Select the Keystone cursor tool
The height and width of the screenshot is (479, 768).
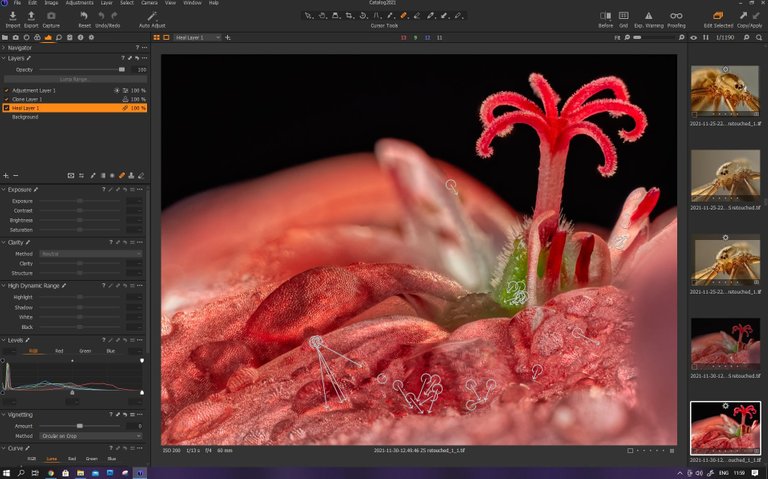pos(336,16)
